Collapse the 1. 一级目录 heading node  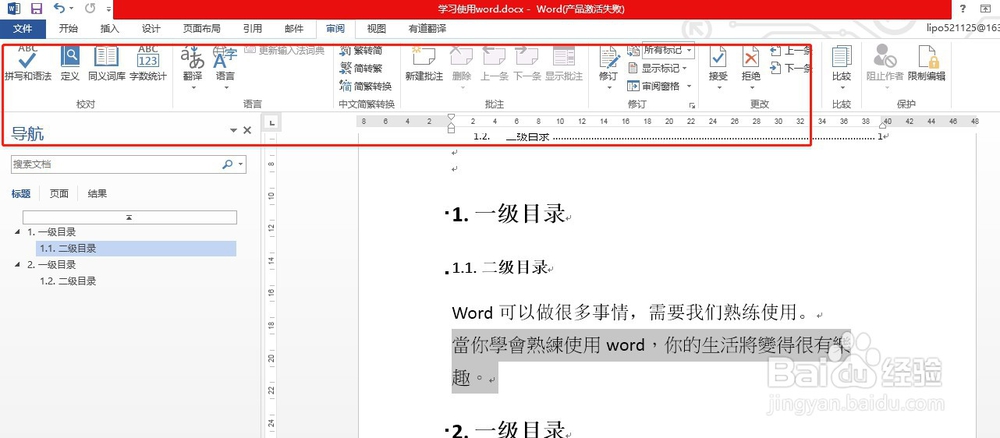(17, 232)
